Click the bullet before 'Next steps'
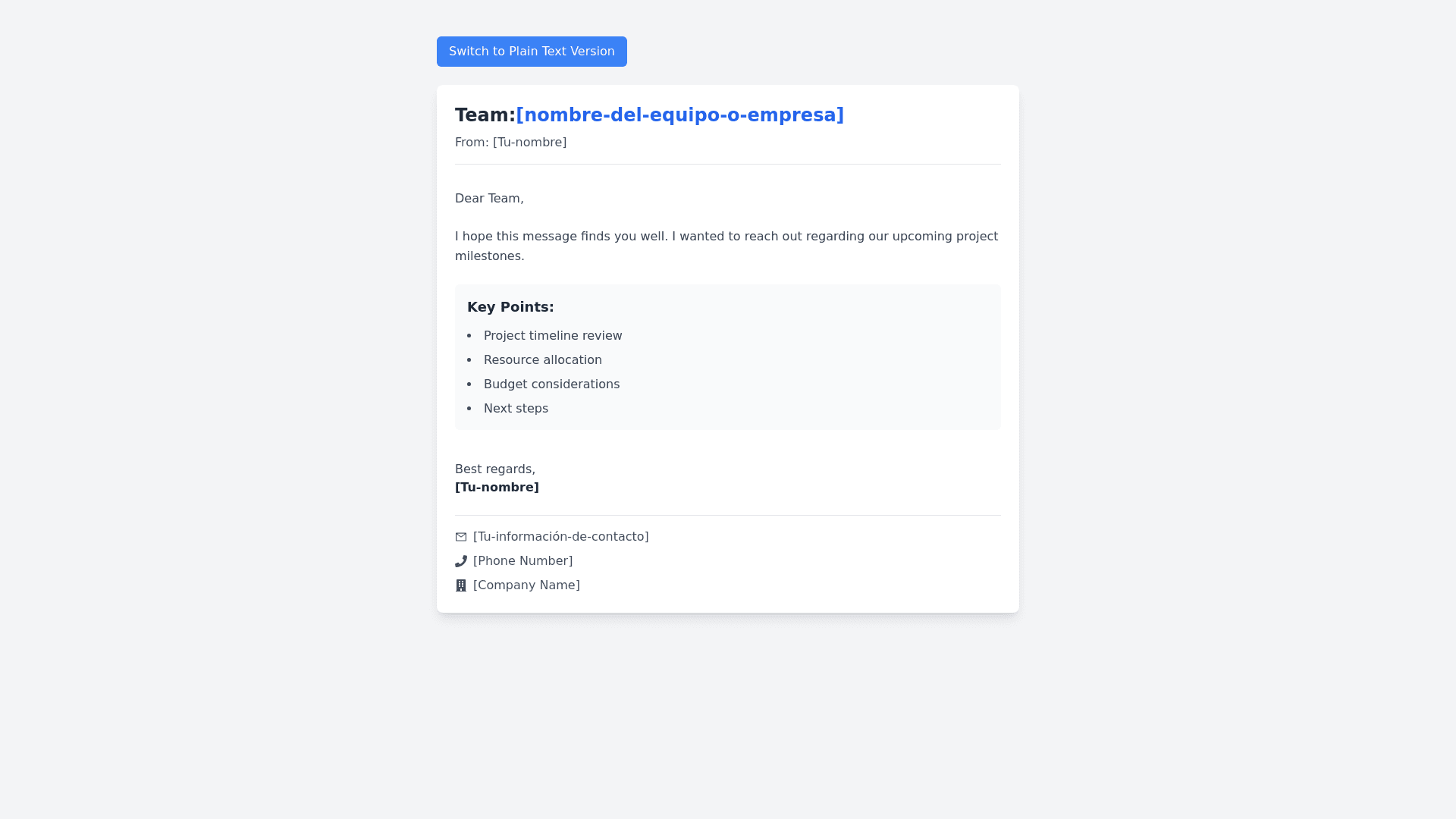The width and height of the screenshot is (1456, 819). tap(469, 409)
